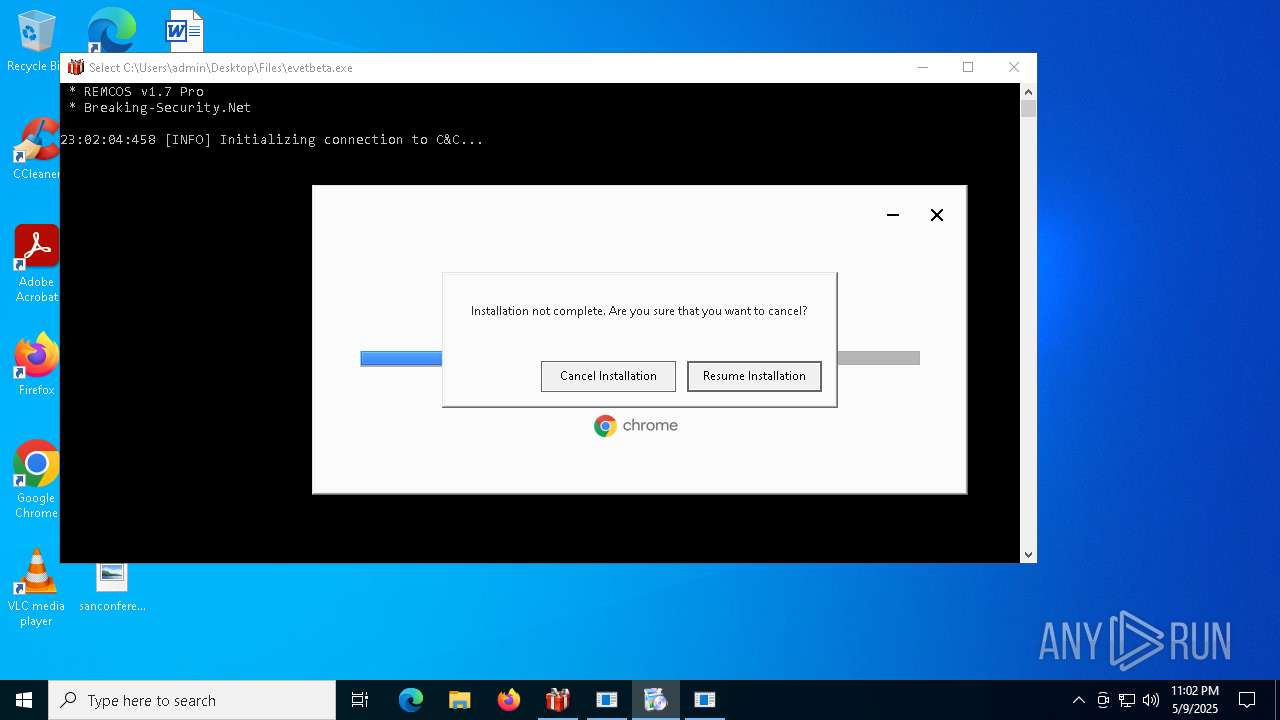
Task: Select the sanconfere... image file icon
Action: [x=112, y=587]
